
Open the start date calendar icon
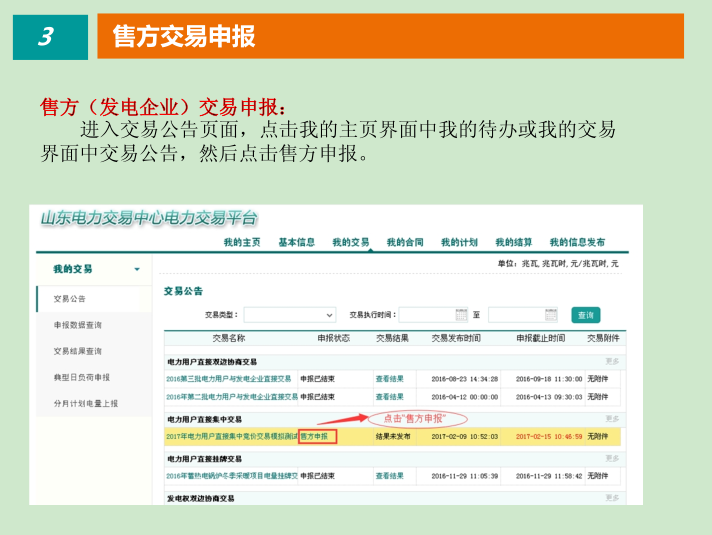coord(461,314)
